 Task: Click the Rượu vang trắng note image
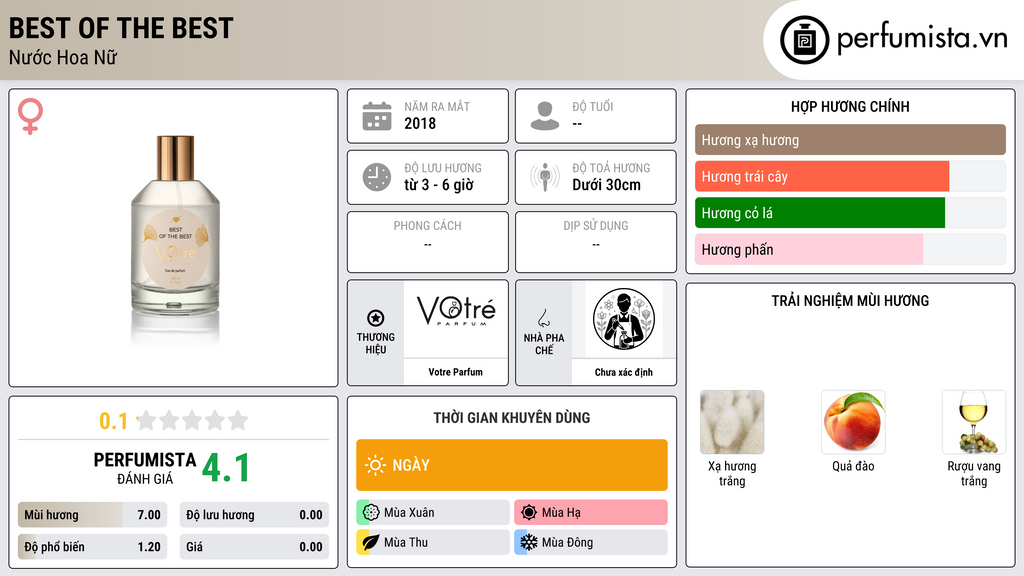(x=974, y=422)
